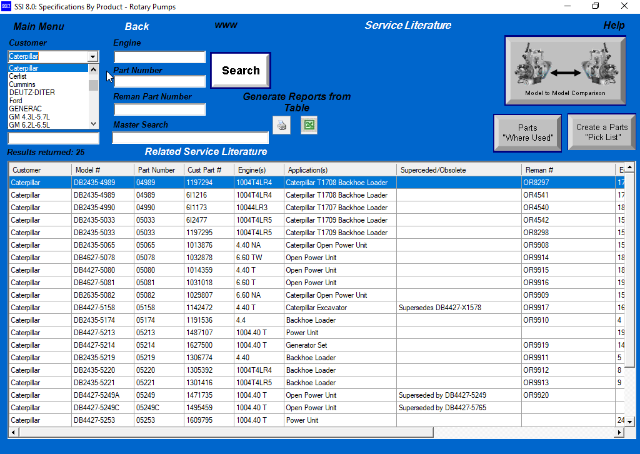The height and width of the screenshot is (454, 640).
Task: Focus the Reman Part Number field
Action: pos(160,109)
